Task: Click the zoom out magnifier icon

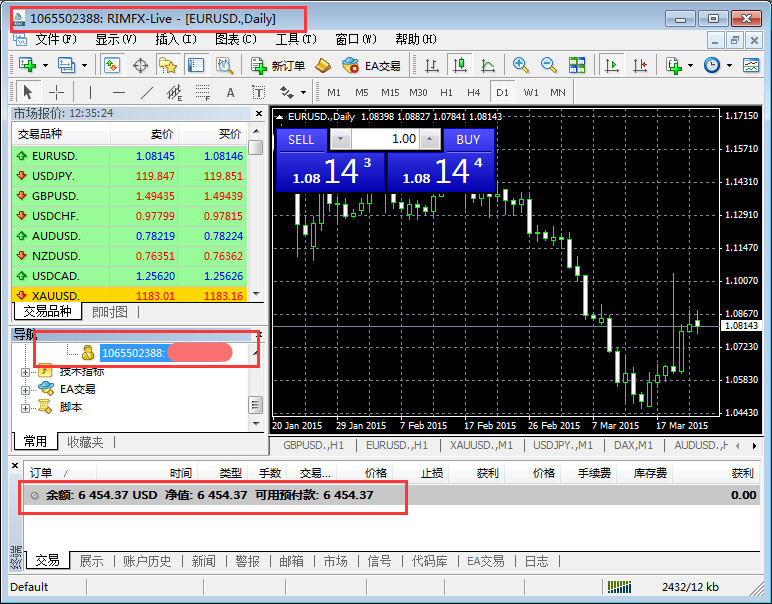Action: click(548, 66)
